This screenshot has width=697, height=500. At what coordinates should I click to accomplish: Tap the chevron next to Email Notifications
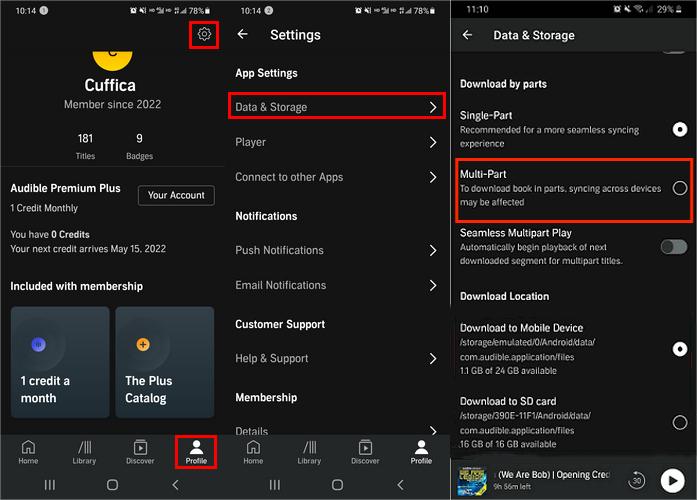pyautogui.click(x=433, y=285)
